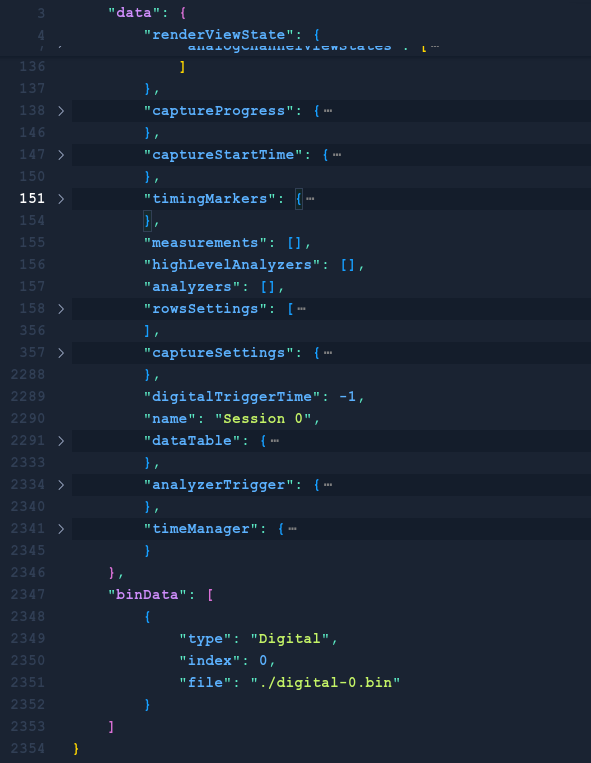Image resolution: width=591 pixels, height=763 pixels.
Task: Expand the analyzerTrigger fold chevron
Action: pyautogui.click(x=61, y=485)
